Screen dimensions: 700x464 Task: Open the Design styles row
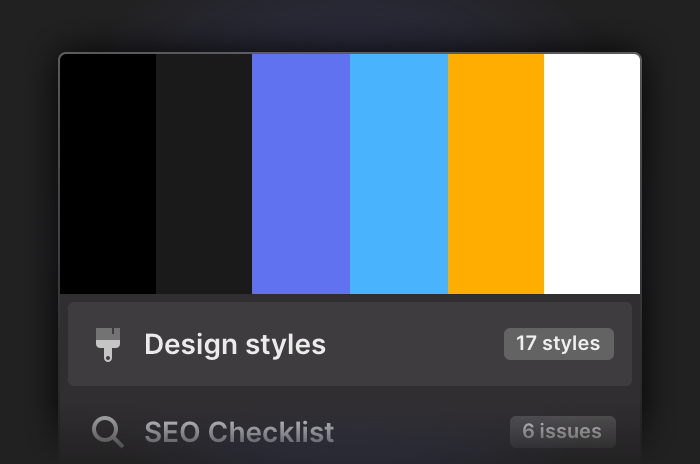[x=350, y=344]
